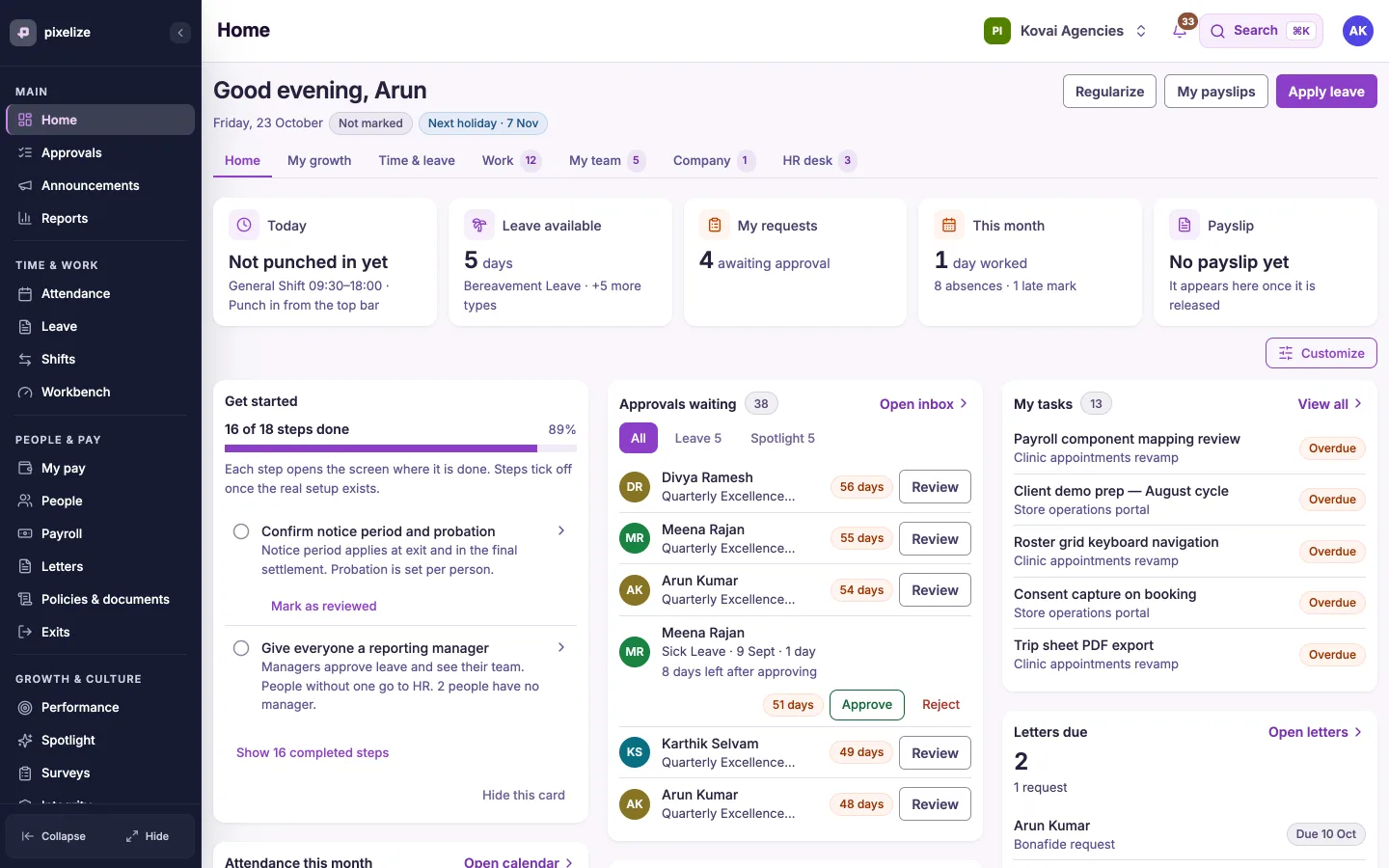Image resolution: width=1389 pixels, height=868 pixels.
Task: Navigate to Shifts in the sidebar
Action: (x=100, y=359)
